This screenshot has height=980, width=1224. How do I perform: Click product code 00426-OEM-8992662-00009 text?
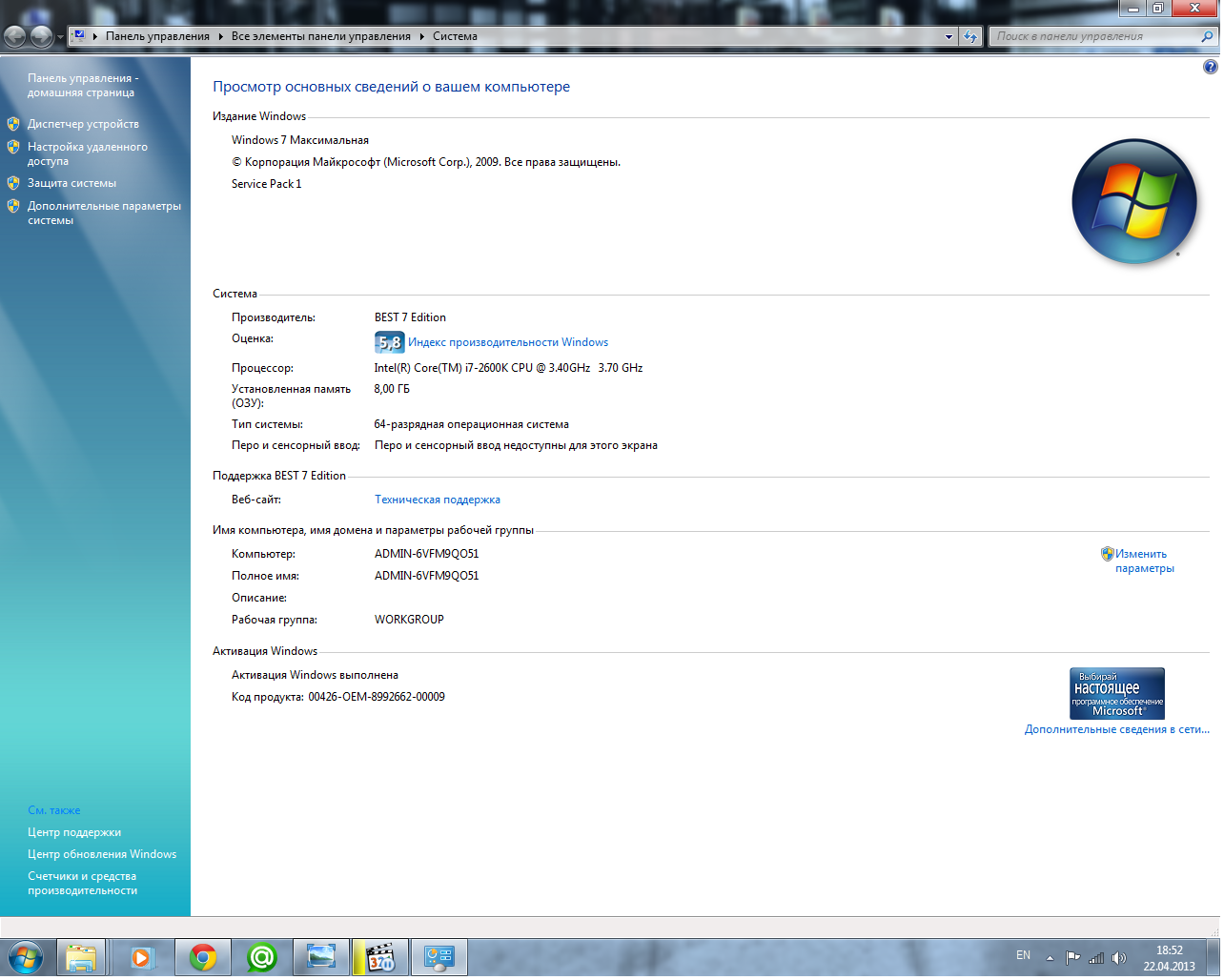coord(377,698)
